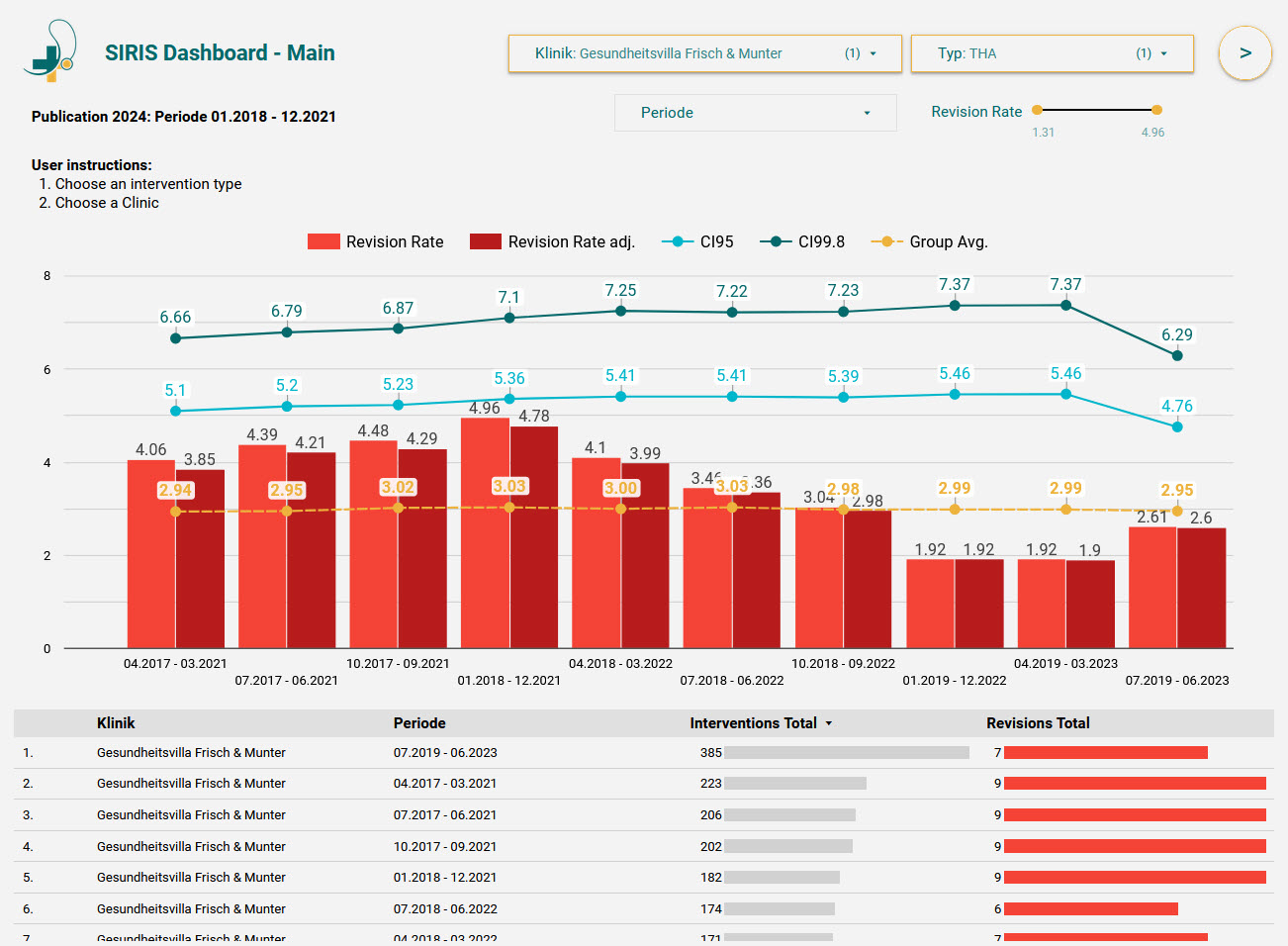Sort by Periode column header

419,723
